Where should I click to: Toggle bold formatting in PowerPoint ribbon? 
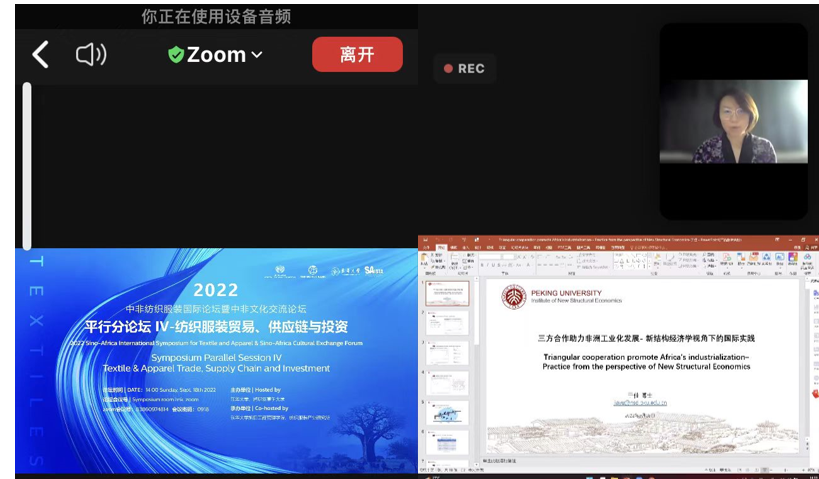tap(482, 265)
